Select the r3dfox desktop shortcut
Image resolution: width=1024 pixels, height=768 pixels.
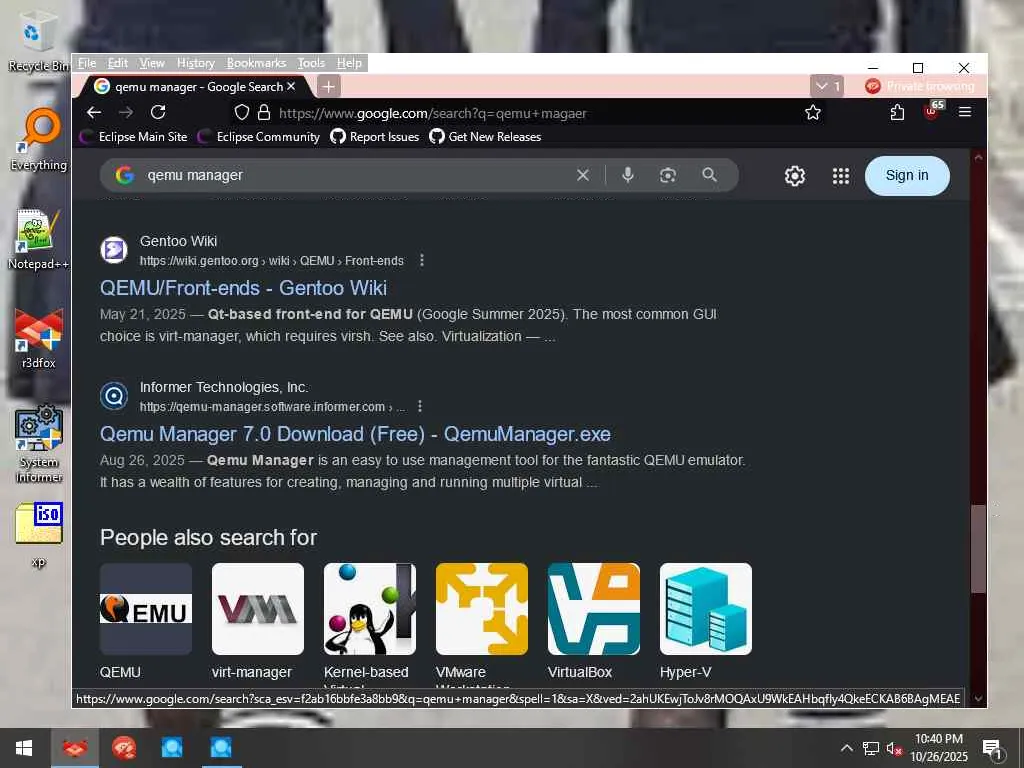coord(39,338)
